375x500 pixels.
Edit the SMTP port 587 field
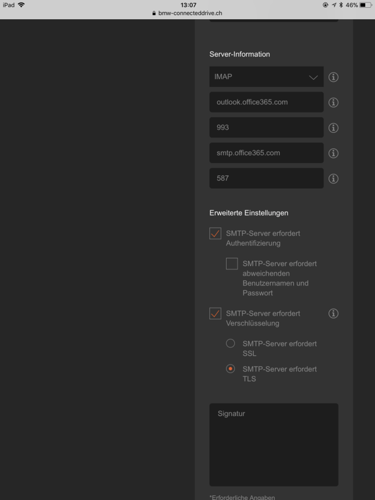coord(266,178)
